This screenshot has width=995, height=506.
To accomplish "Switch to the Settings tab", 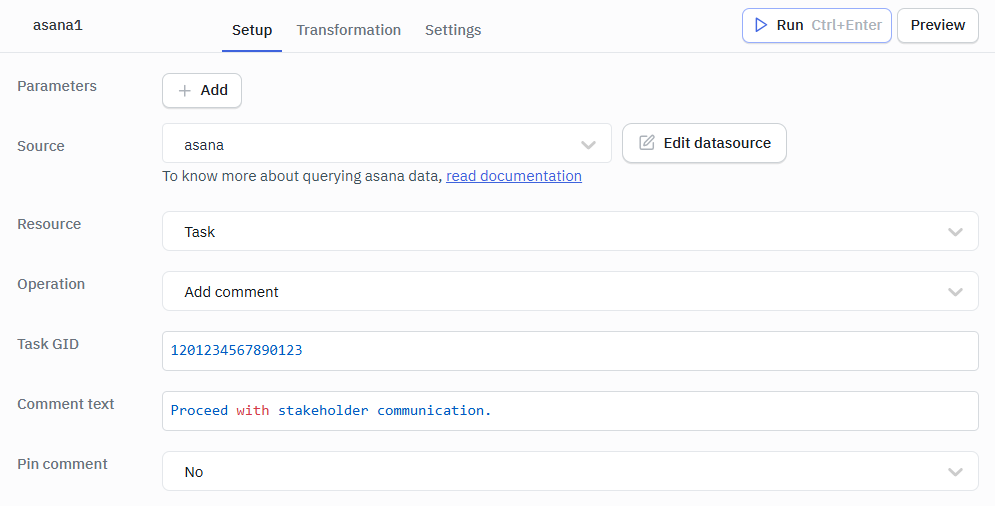I will pos(453,30).
